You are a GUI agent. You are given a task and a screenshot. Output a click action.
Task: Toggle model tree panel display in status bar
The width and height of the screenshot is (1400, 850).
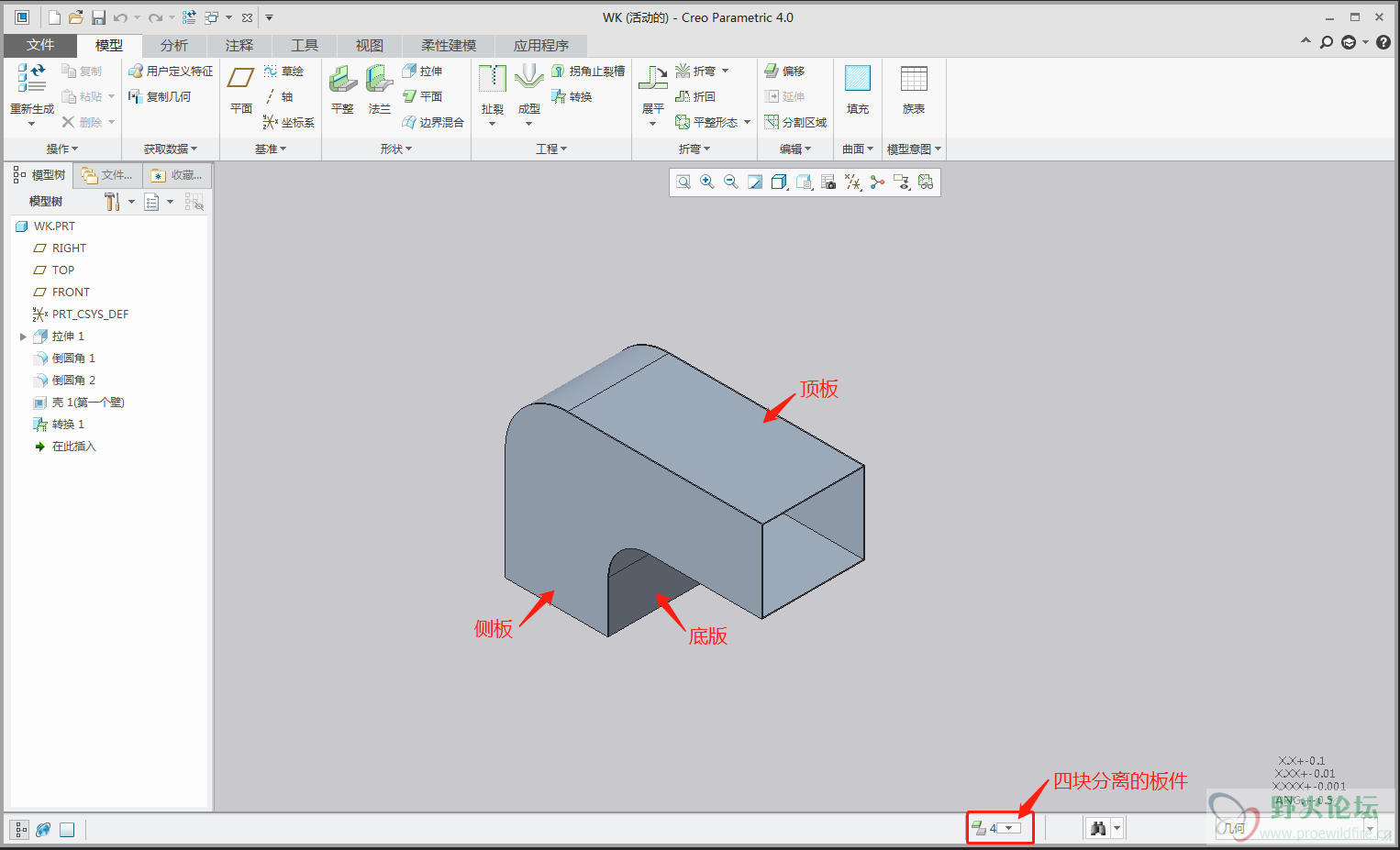coord(20,830)
